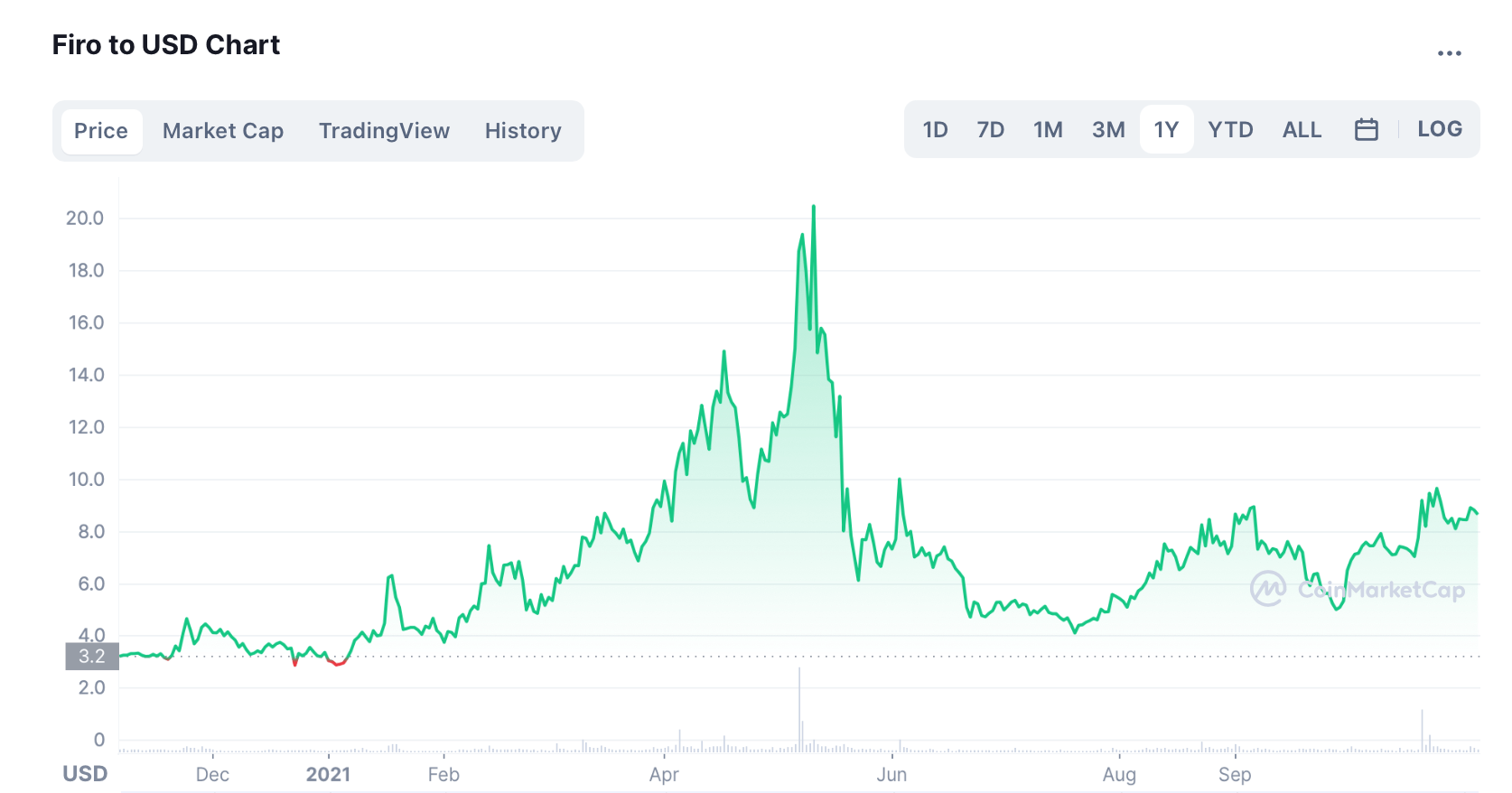Switch to the Market Cap tab
This screenshot has height=793, width=1512.
223,131
